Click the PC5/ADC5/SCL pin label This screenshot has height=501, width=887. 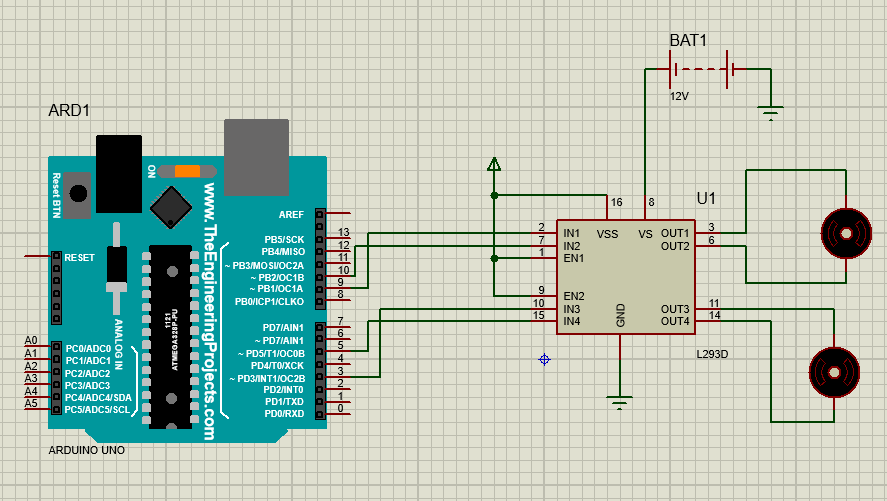click(97, 409)
